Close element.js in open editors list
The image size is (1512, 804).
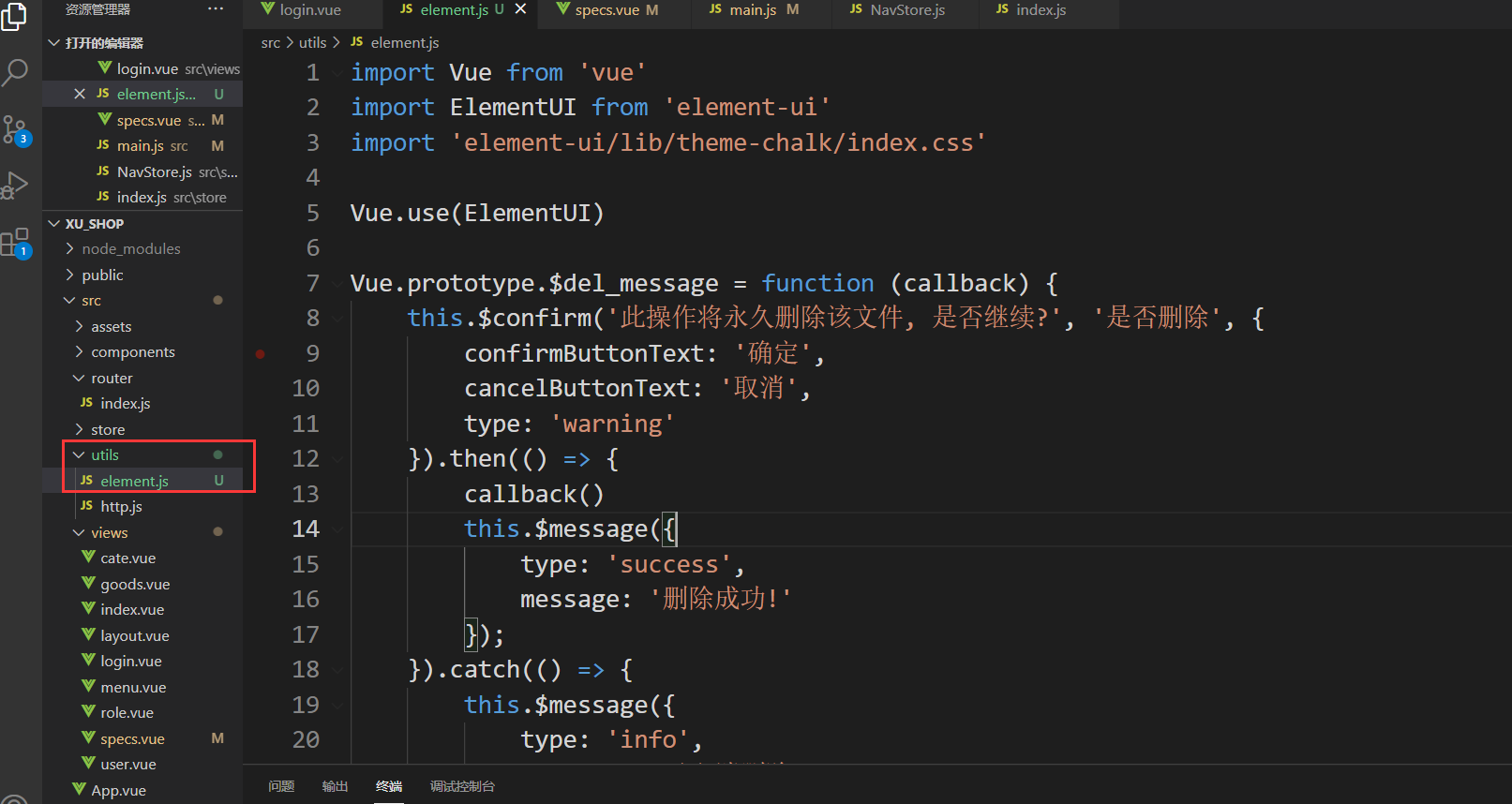point(80,94)
